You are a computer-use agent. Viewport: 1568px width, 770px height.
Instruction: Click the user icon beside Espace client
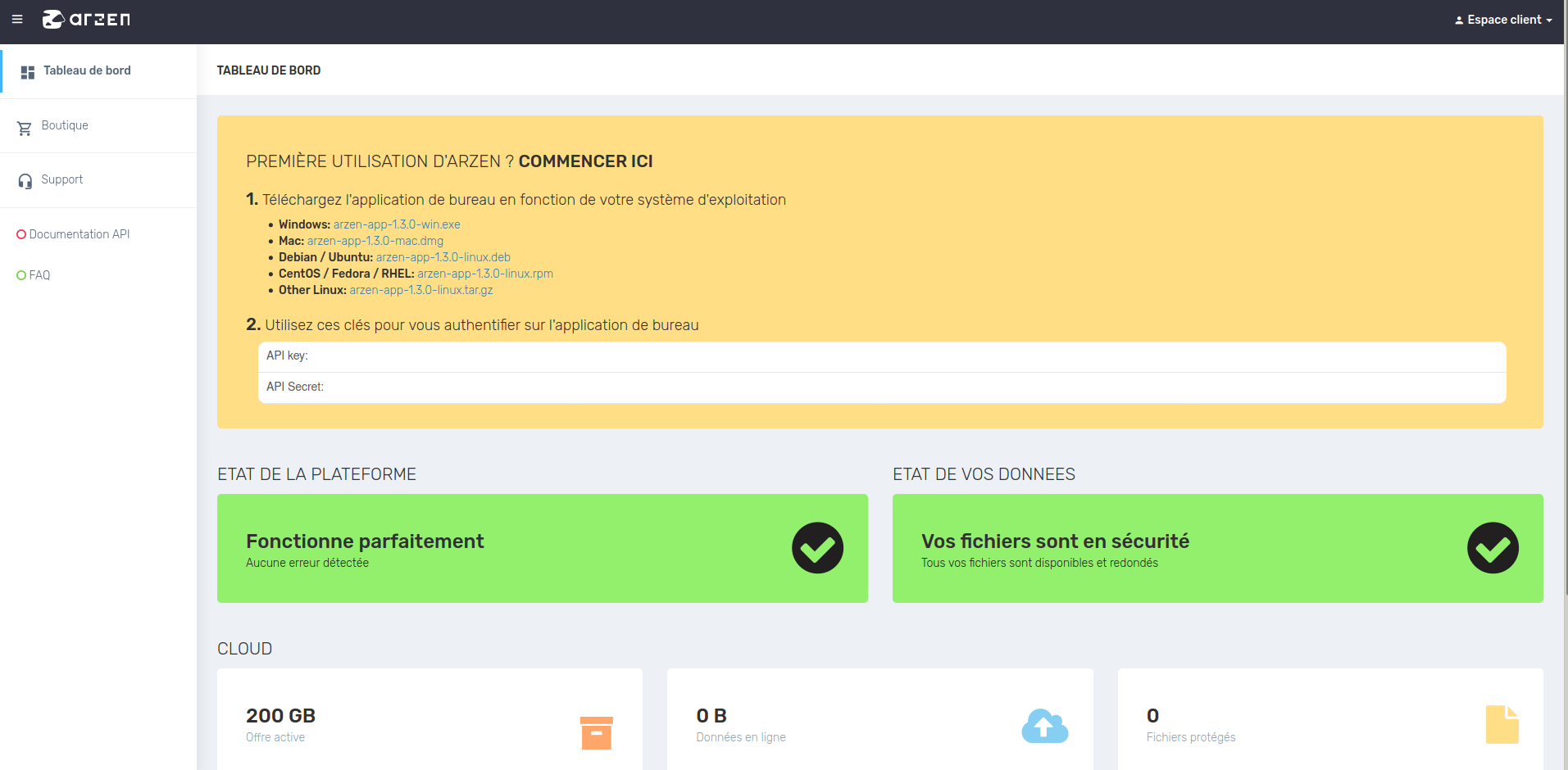click(1459, 20)
